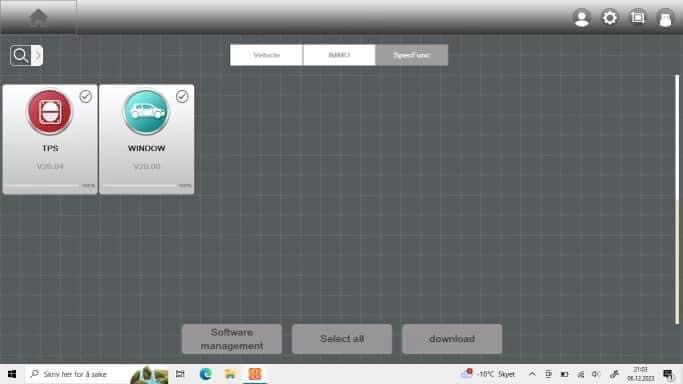Viewport: 683px width, 384px height.
Task: Select the red TPS software tile
Action: coord(50,139)
